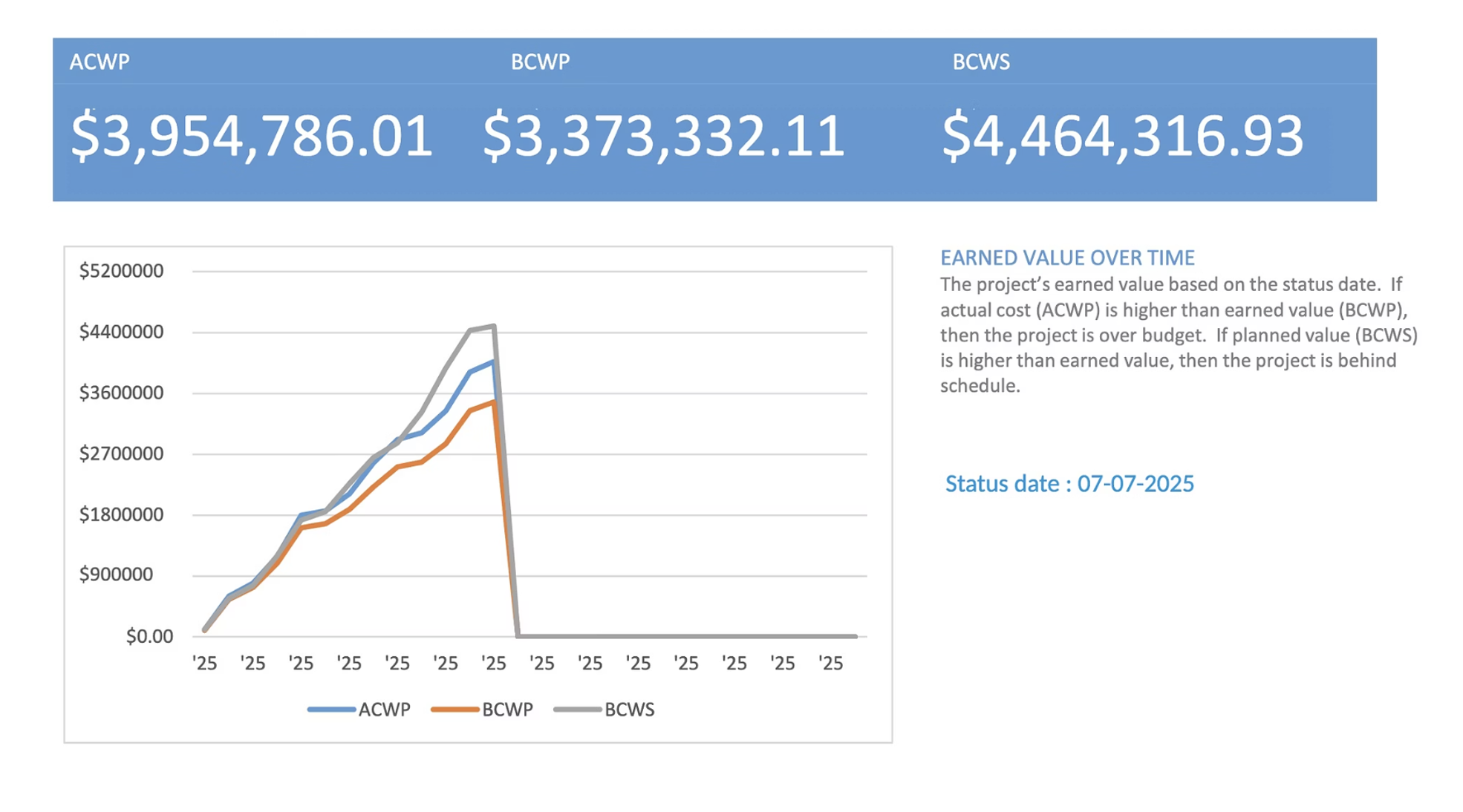The width and height of the screenshot is (1463, 812).
Task: Click the first '25 x-axis label
Action: coord(204,664)
